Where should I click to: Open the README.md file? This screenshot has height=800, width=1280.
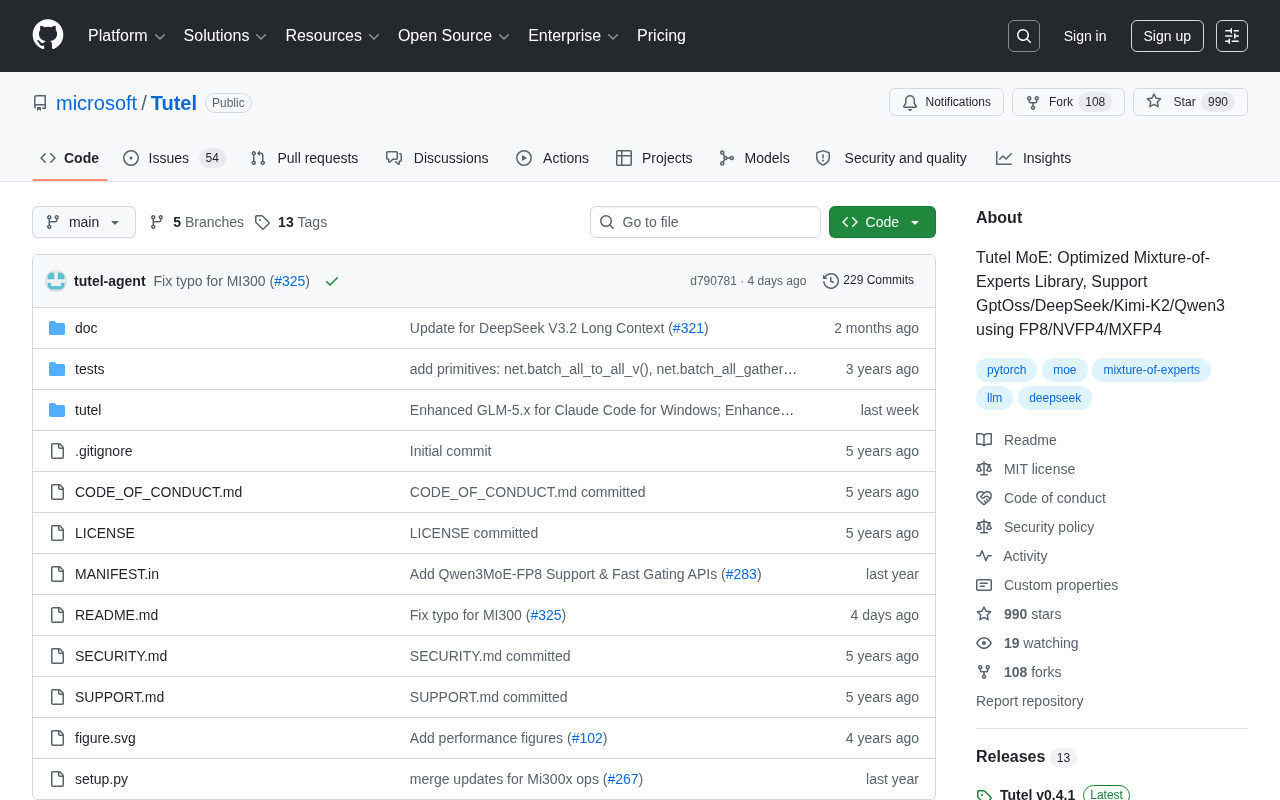click(x=116, y=615)
